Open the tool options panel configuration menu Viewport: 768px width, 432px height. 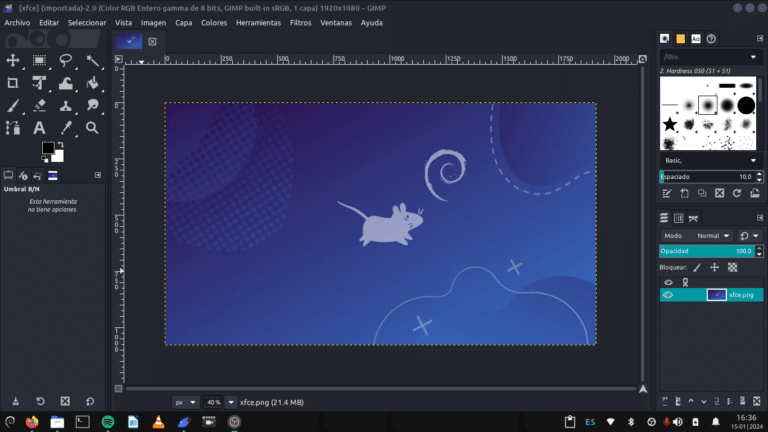97,175
